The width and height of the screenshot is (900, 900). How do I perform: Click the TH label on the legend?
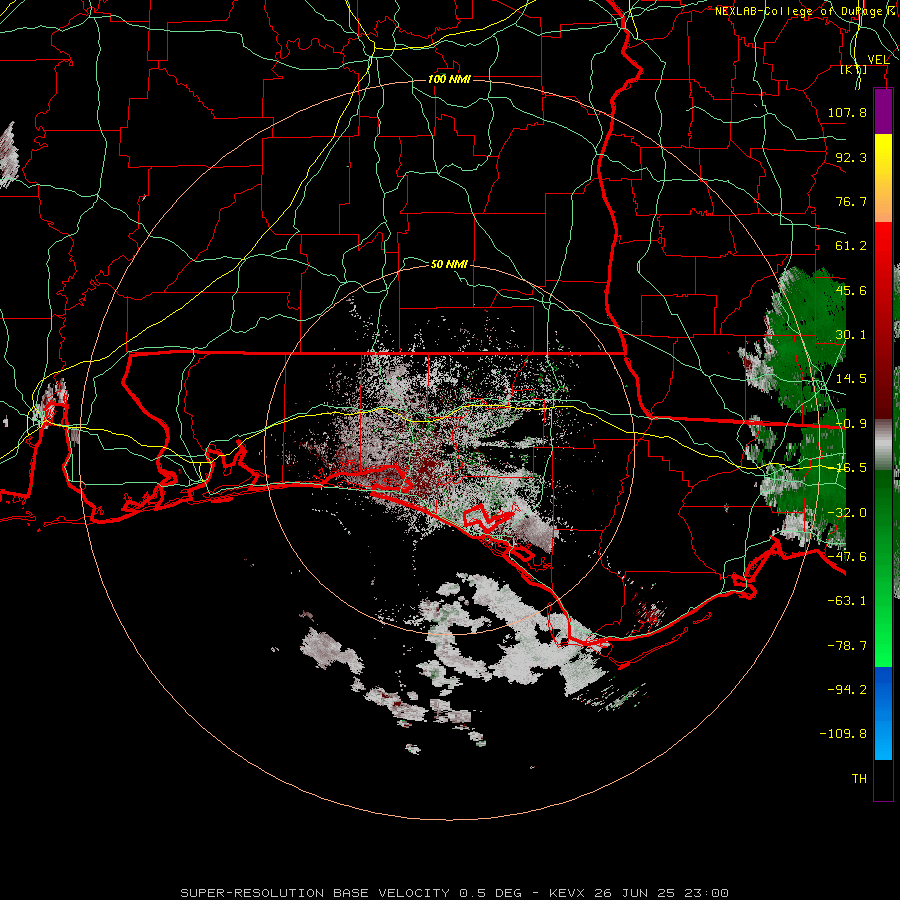859,779
